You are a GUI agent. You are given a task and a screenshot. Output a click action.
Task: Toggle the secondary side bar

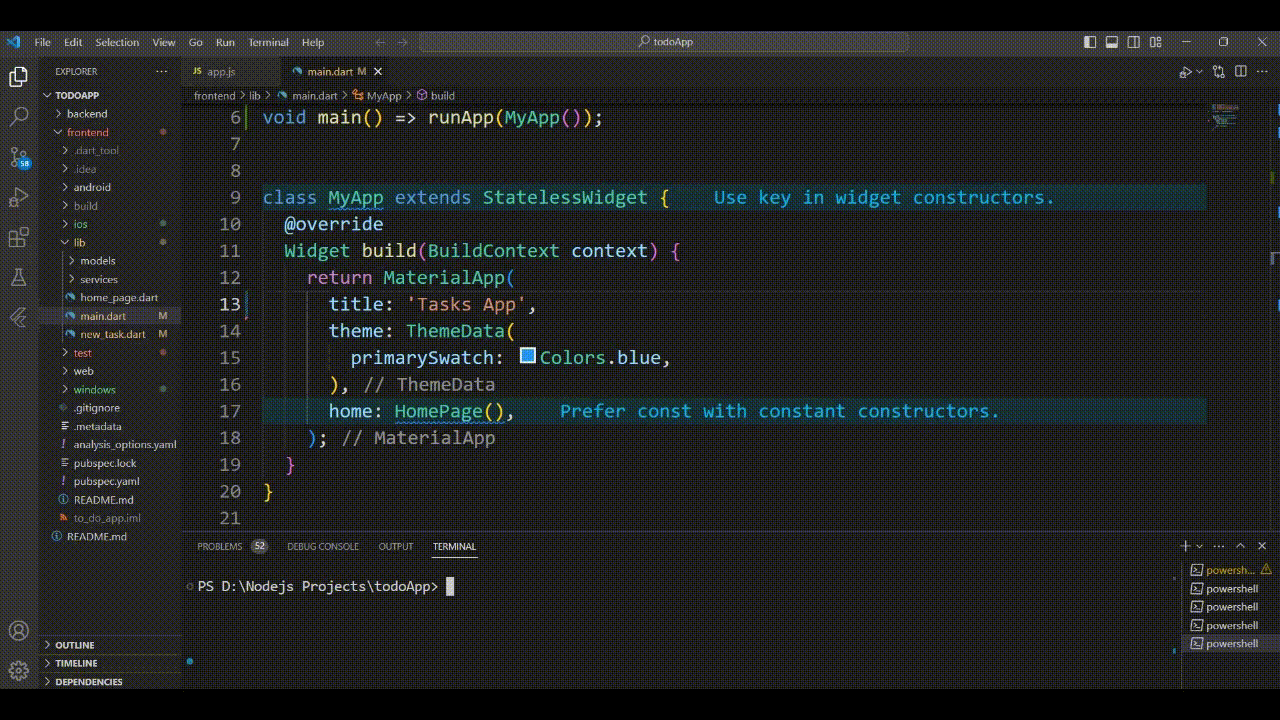[x=1134, y=42]
